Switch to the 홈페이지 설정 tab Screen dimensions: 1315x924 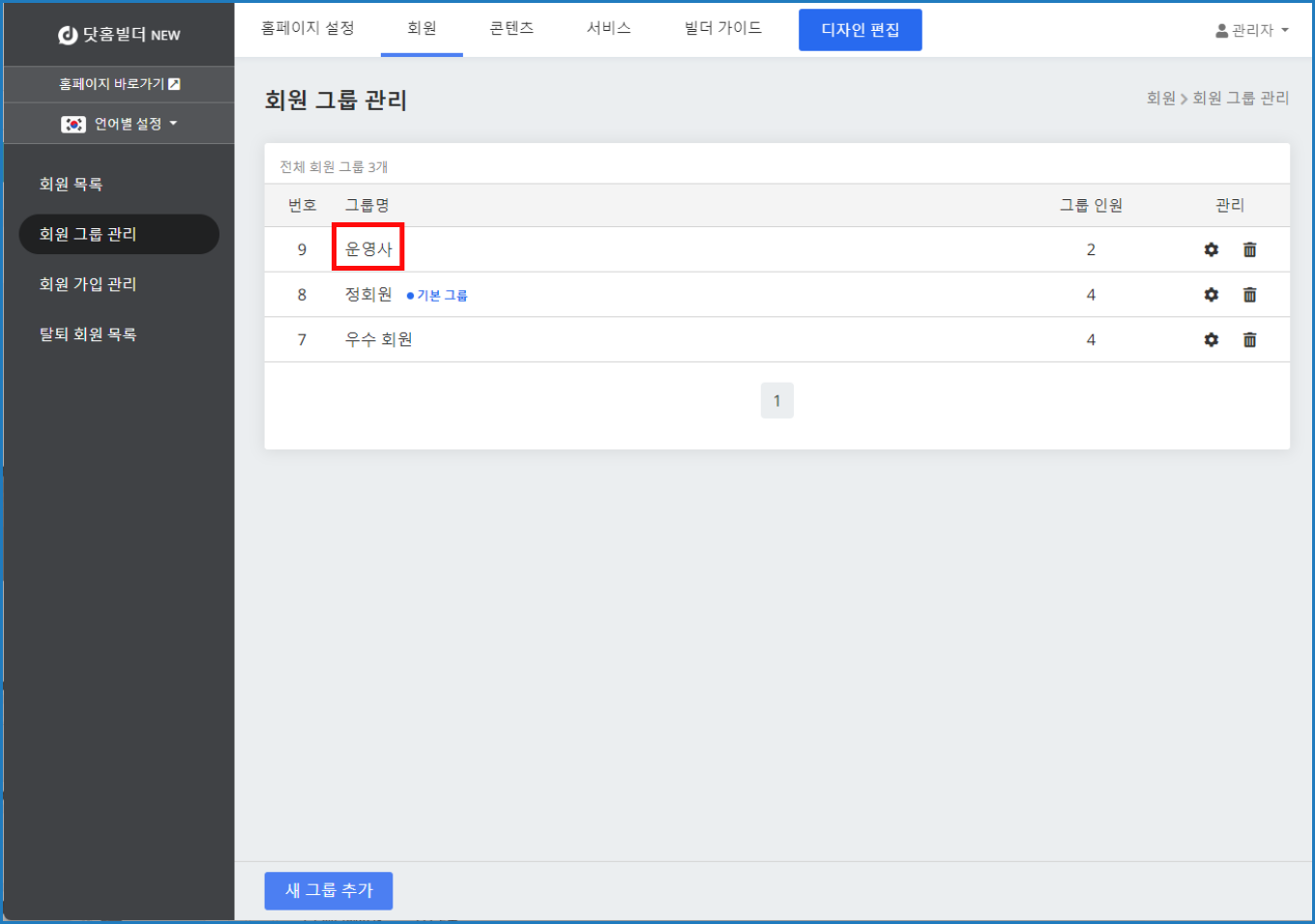(307, 29)
